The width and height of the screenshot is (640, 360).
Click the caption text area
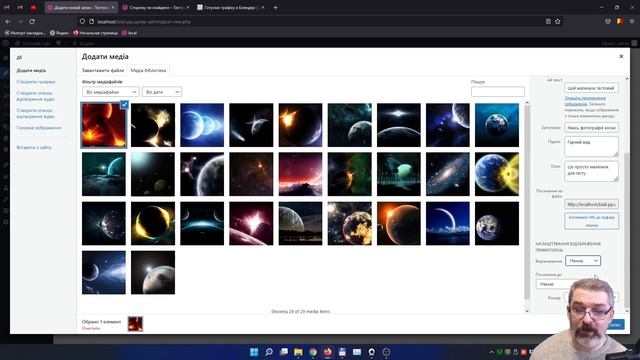pos(591,147)
